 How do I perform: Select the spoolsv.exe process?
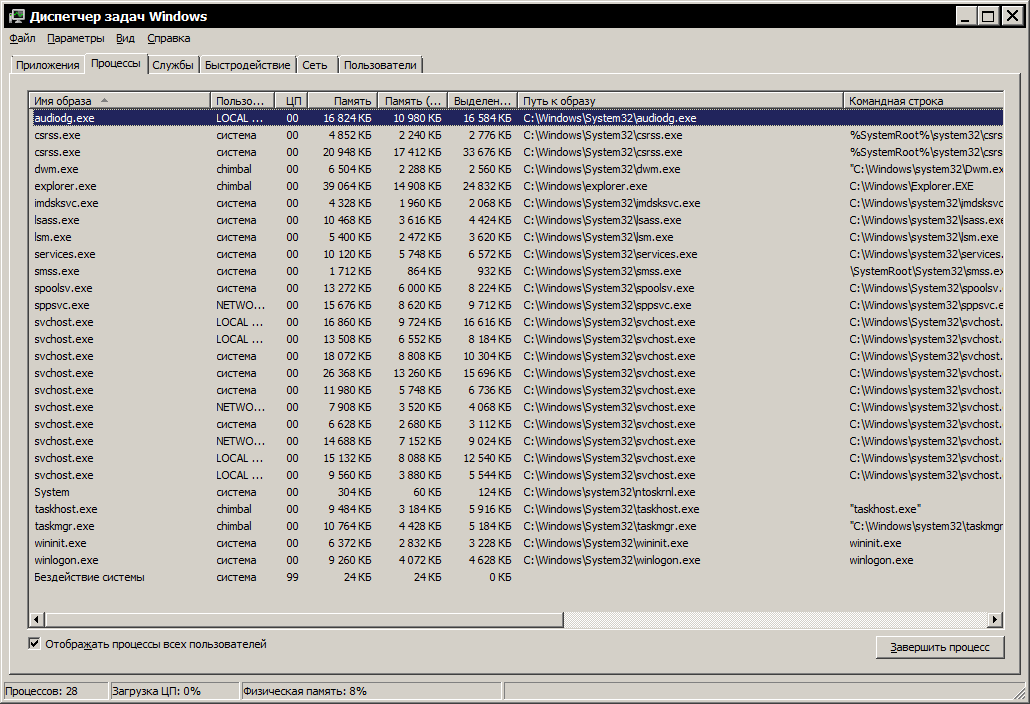517,288
